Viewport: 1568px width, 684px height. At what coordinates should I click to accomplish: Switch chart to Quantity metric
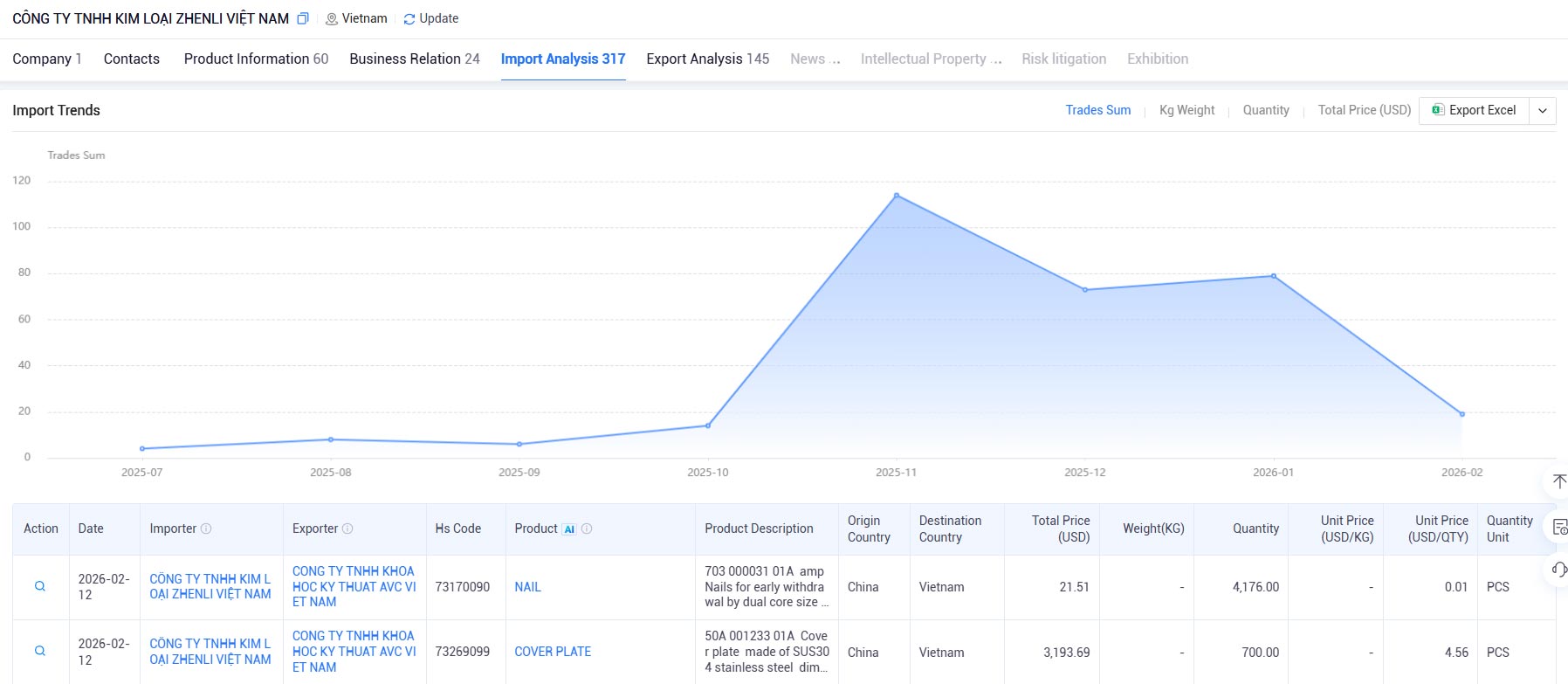(x=1266, y=110)
